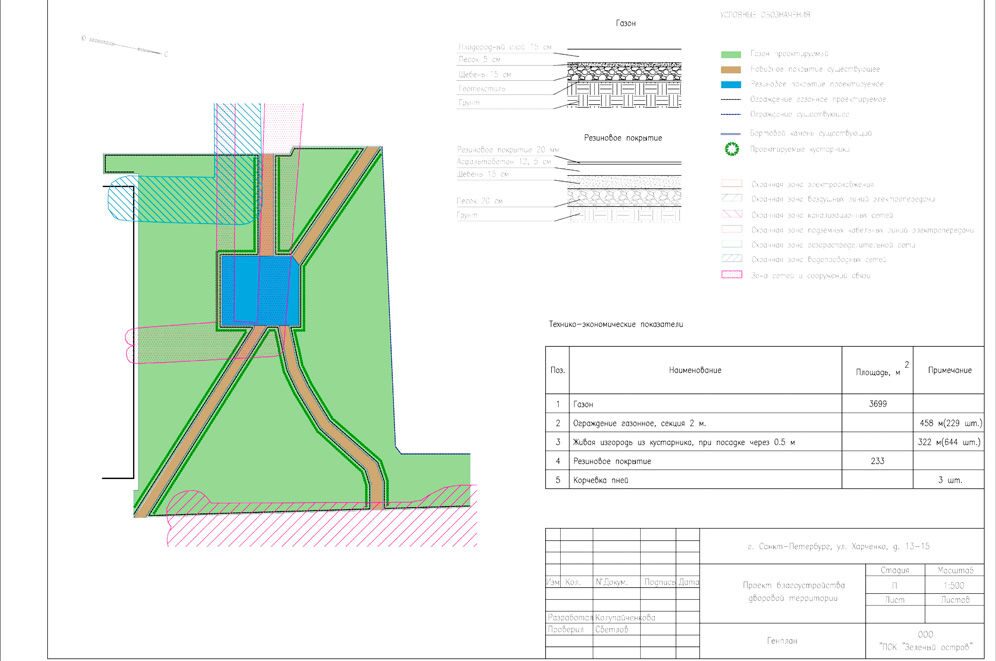Click the blue hatched water supply legend box

coord(730,259)
